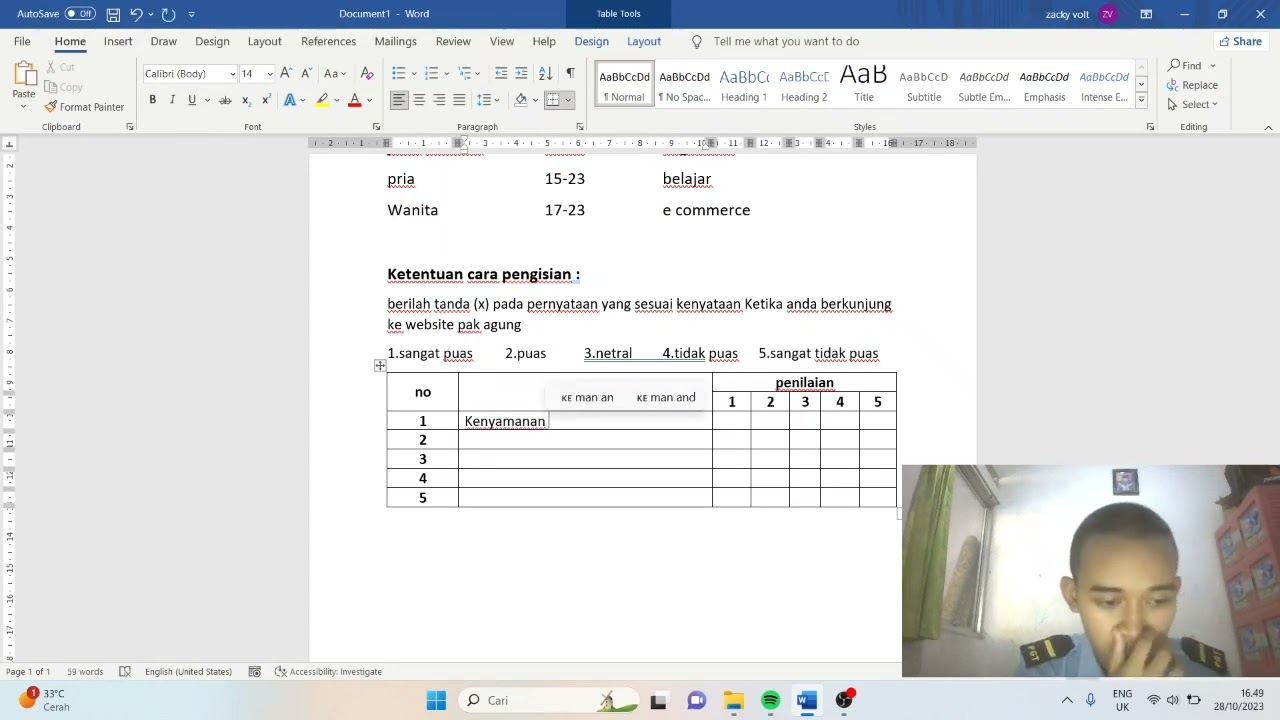Image resolution: width=1280 pixels, height=720 pixels.
Task: Check spelling status bar icon
Action: 125,672
